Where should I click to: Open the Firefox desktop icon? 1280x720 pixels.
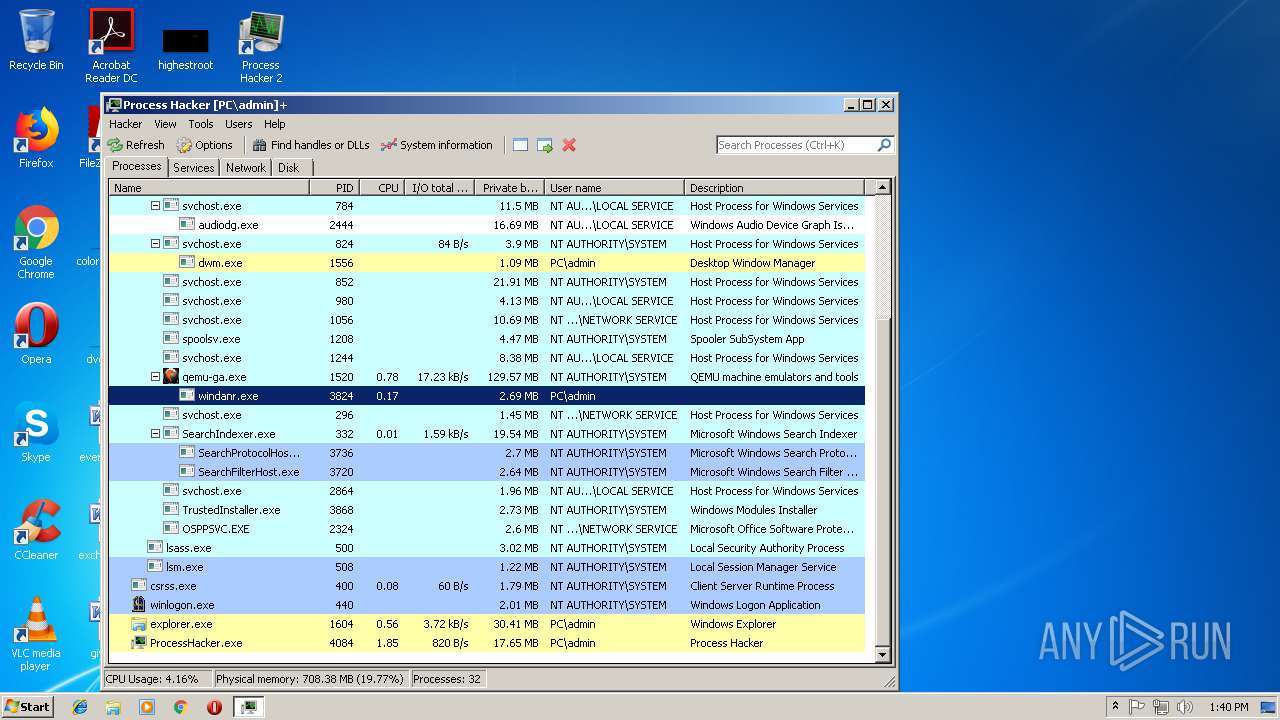click(x=36, y=138)
